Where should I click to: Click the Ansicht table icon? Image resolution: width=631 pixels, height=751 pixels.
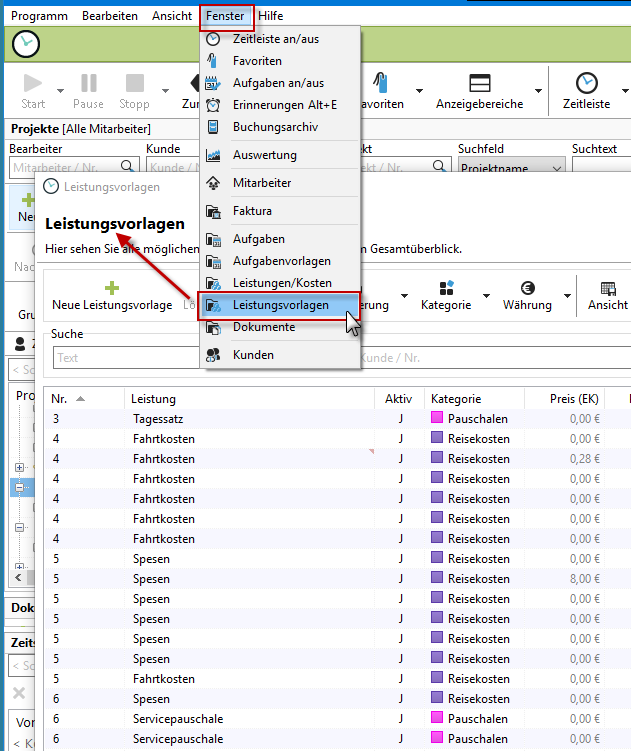click(x=608, y=287)
